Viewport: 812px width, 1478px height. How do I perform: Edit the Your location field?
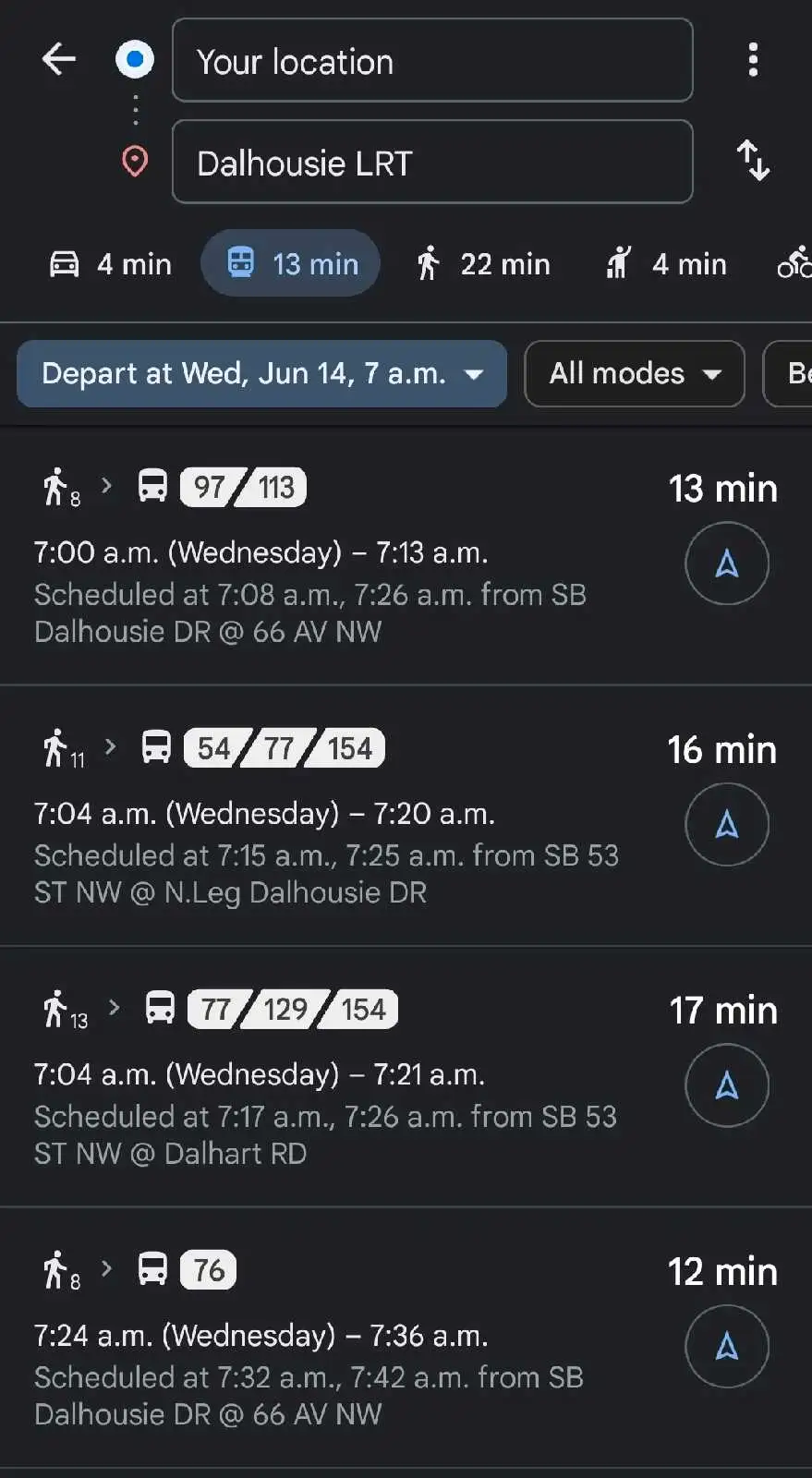point(432,60)
